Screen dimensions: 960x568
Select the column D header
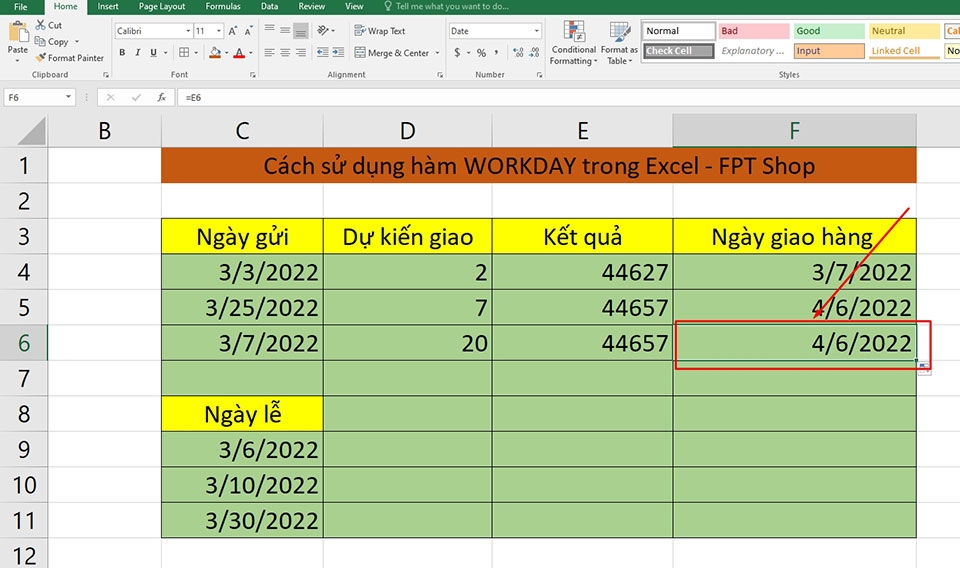coord(407,130)
